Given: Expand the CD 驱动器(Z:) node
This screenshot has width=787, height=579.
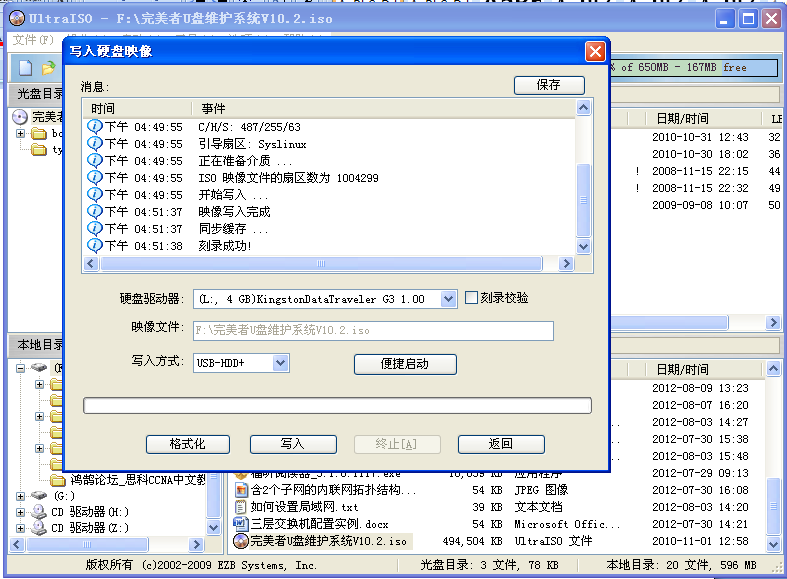Looking at the screenshot, I should [x=20, y=528].
